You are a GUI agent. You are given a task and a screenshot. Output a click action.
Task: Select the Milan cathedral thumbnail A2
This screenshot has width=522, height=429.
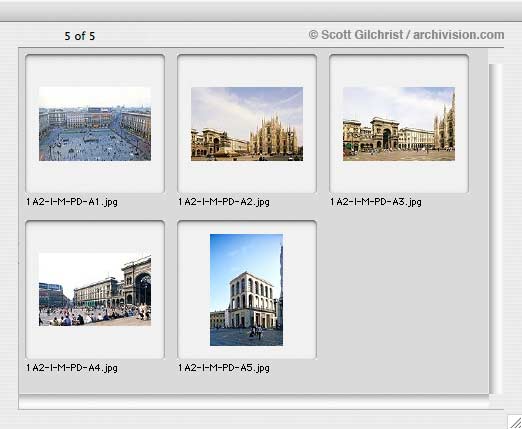click(247, 124)
